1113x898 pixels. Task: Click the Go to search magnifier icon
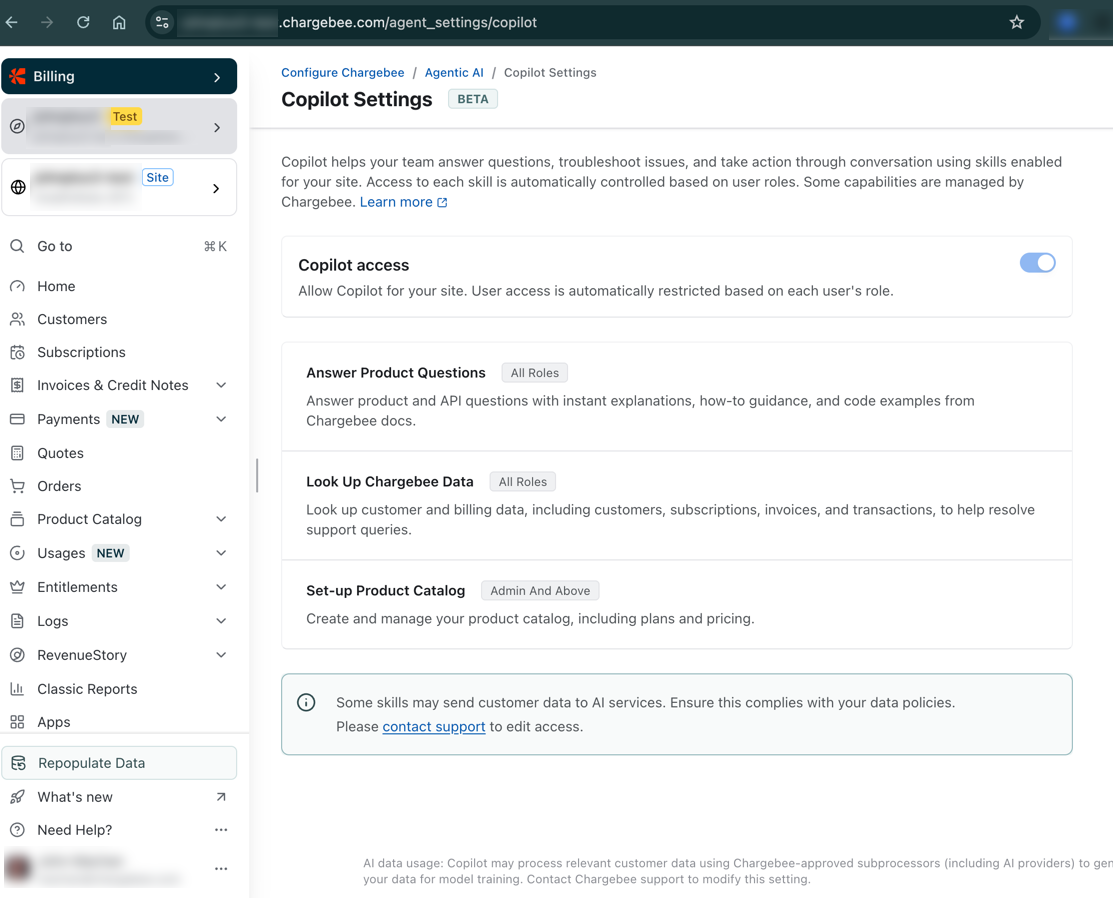18,246
